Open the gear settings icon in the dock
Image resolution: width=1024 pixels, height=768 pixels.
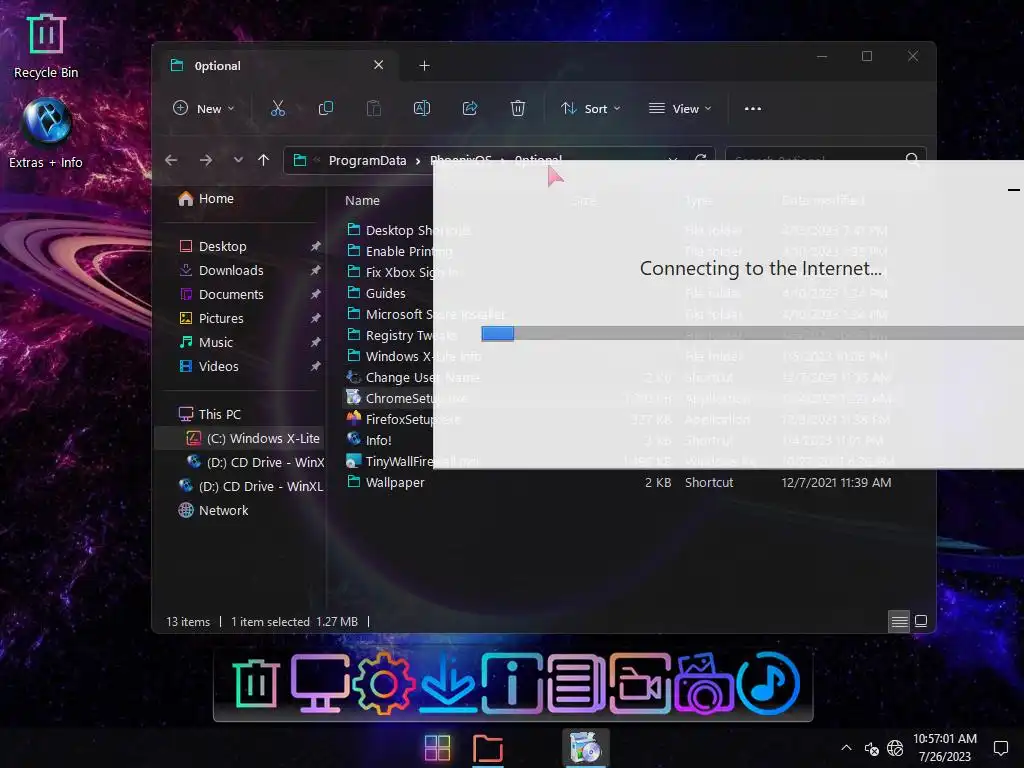pos(383,684)
